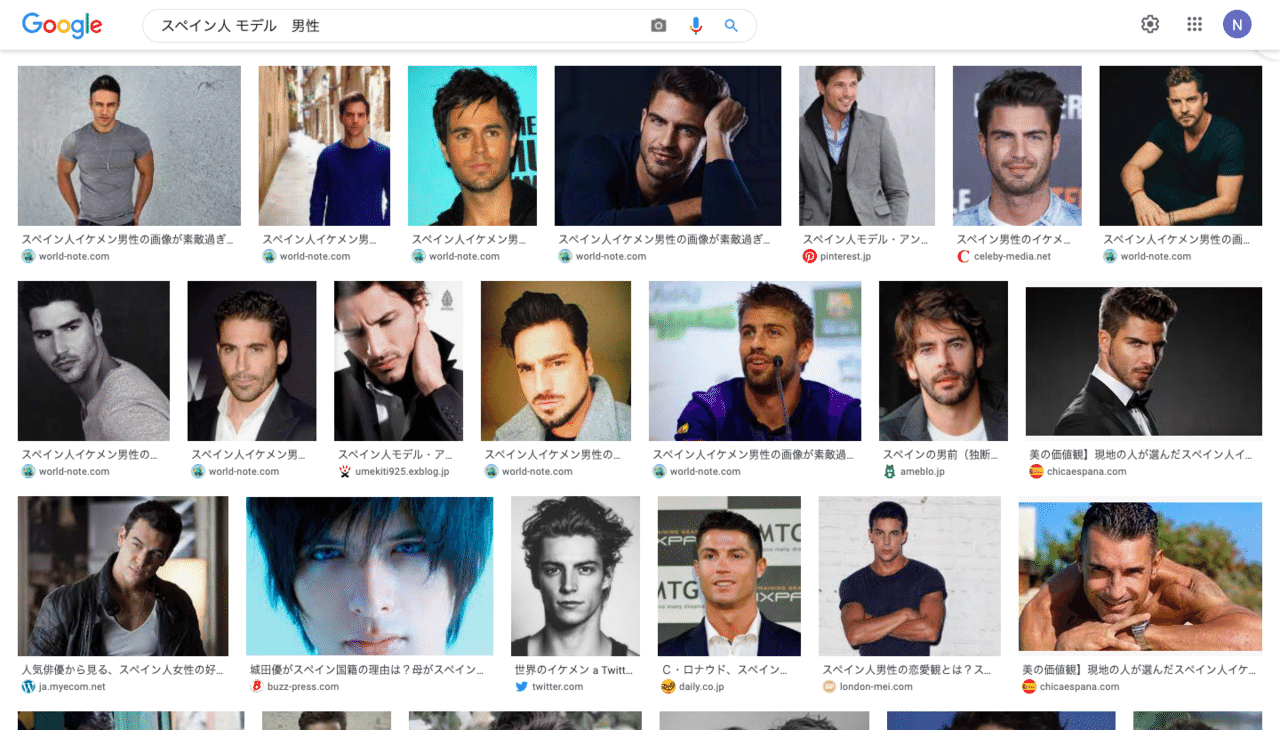Open the ja.myecom.net source link
This screenshot has width=1280, height=730.
[x=72, y=687]
